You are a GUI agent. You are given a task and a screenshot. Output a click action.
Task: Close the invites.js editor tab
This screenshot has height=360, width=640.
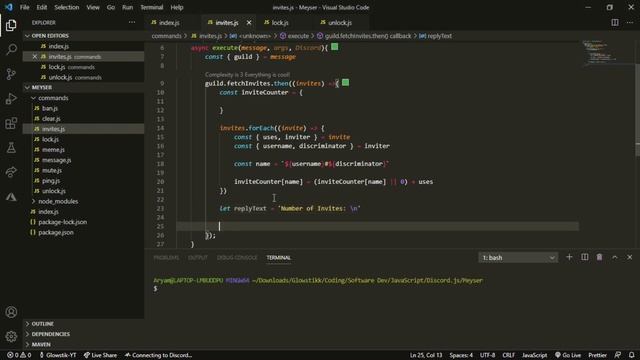(249, 23)
